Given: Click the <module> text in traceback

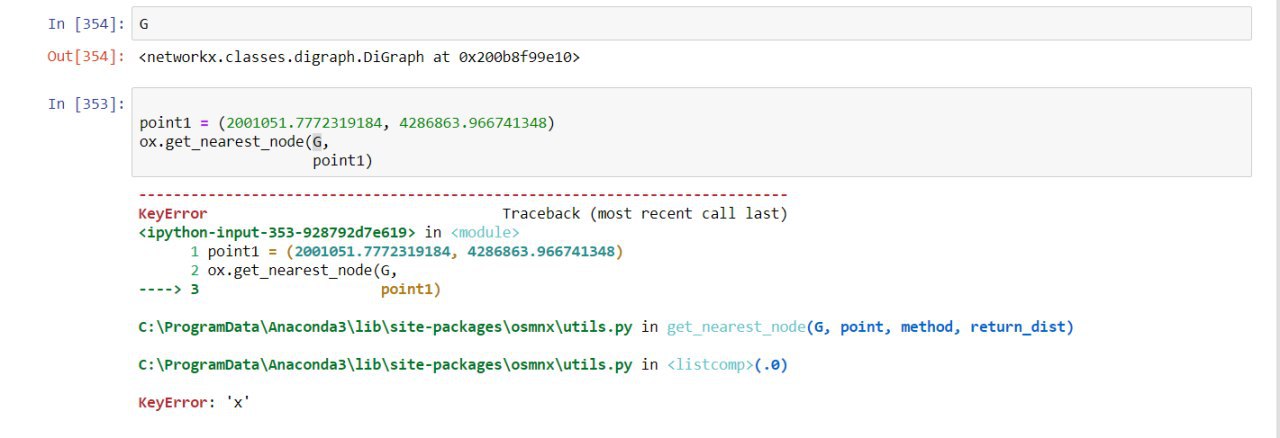Looking at the screenshot, I should pos(485,233).
